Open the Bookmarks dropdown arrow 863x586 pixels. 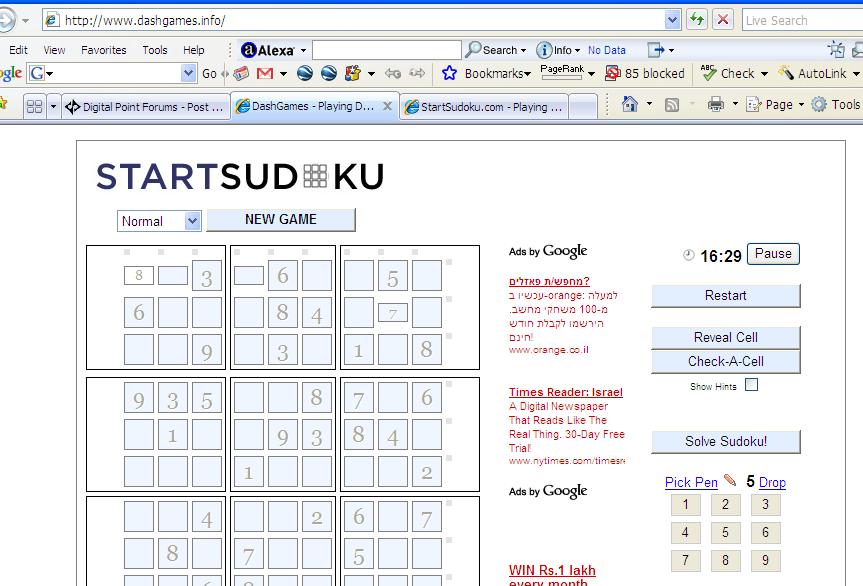click(x=527, y=74)
